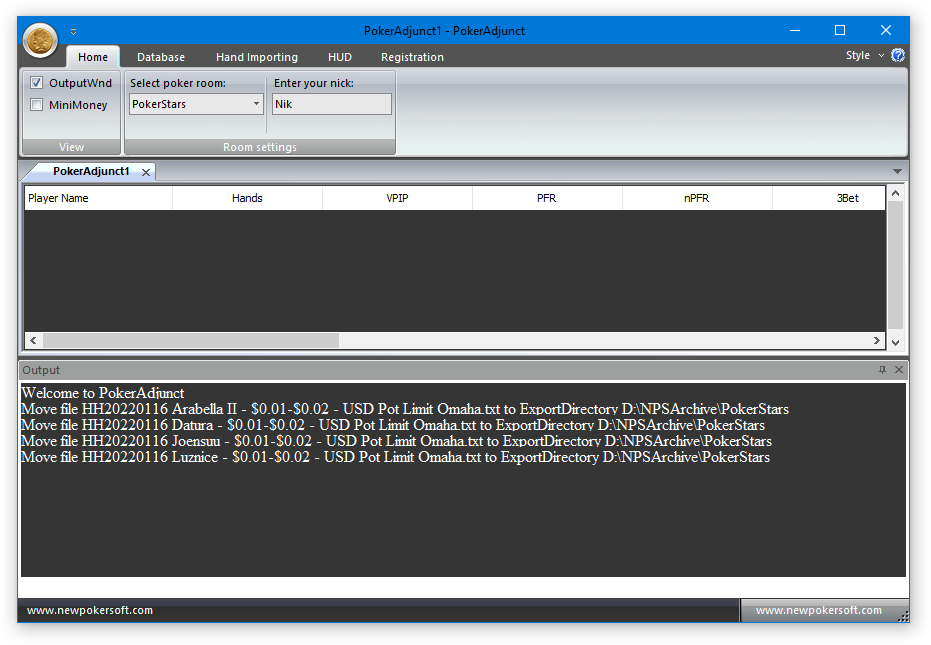Open the Style dropdown menu
The image size is (931, 645).
point(864,55)
